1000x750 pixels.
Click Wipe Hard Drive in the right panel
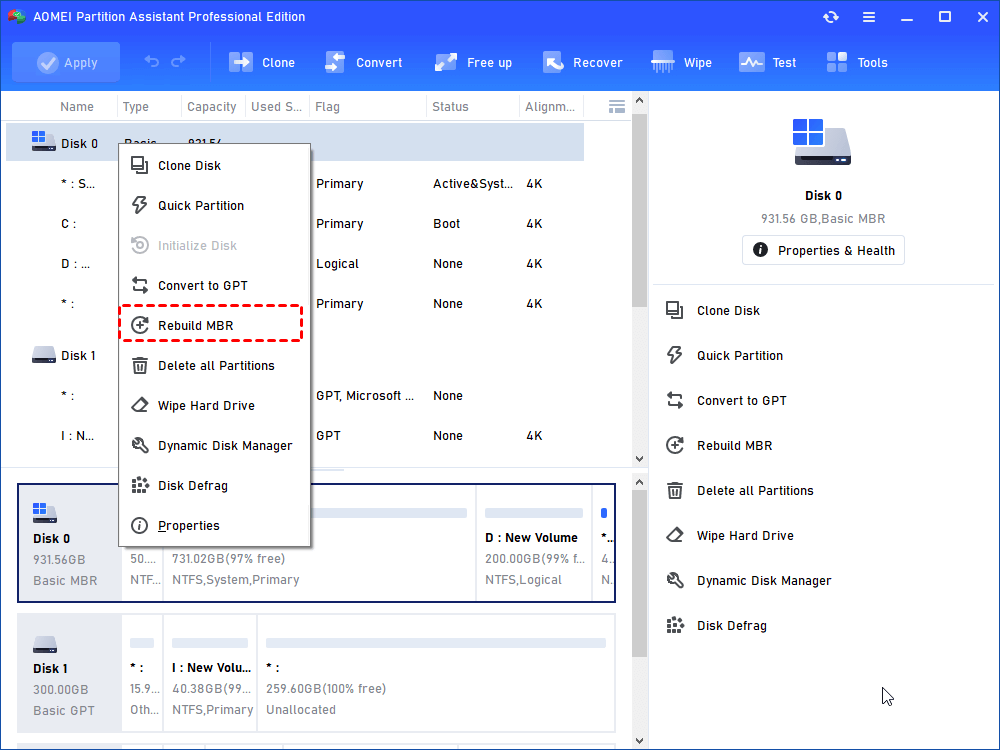745,536
